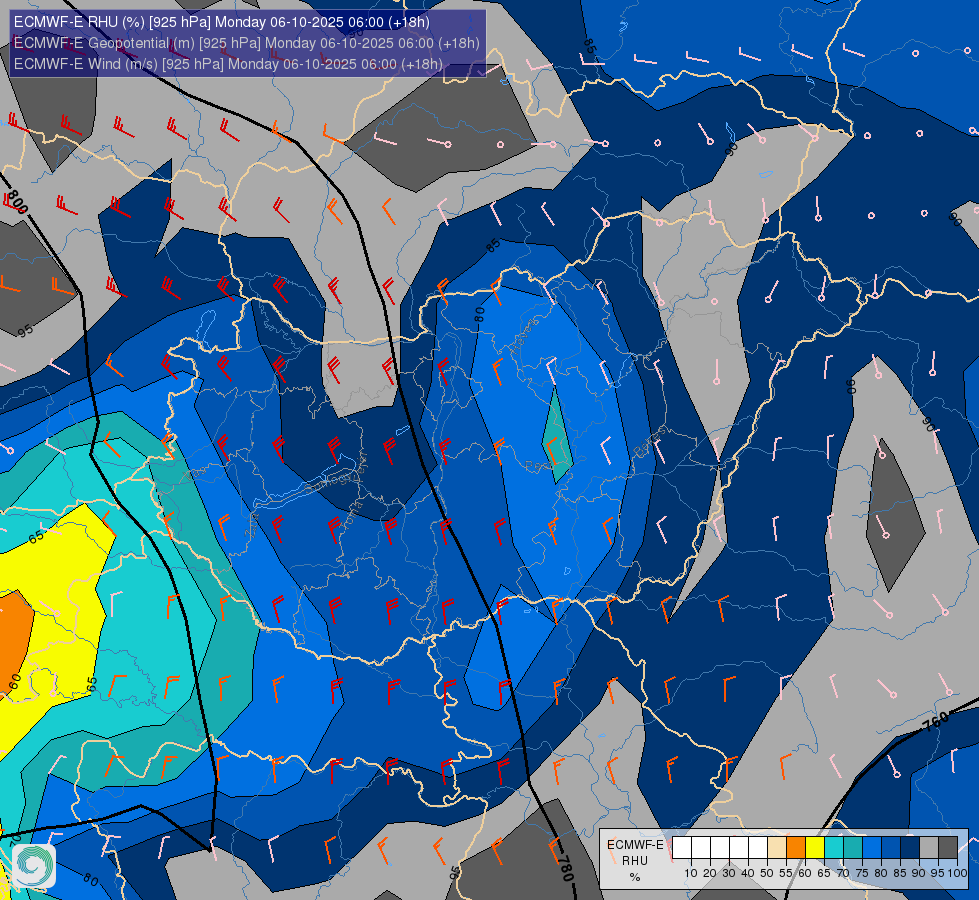Click the % unit label in the legend

[635, 877]
